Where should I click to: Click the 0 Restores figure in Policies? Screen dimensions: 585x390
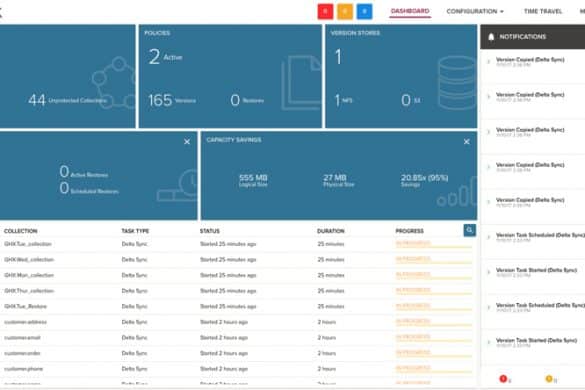pyautogui.click(x=247, y=100)
